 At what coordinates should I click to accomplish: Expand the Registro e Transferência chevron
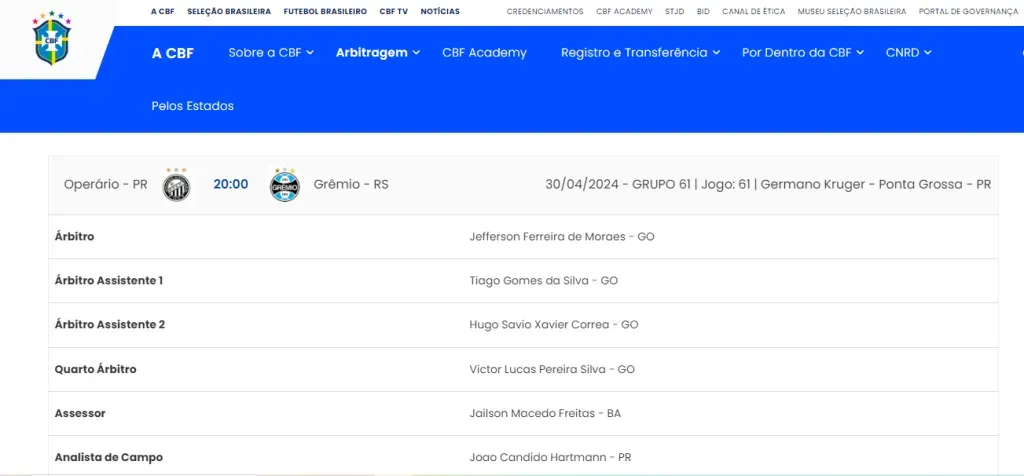[x=716, y=53]
